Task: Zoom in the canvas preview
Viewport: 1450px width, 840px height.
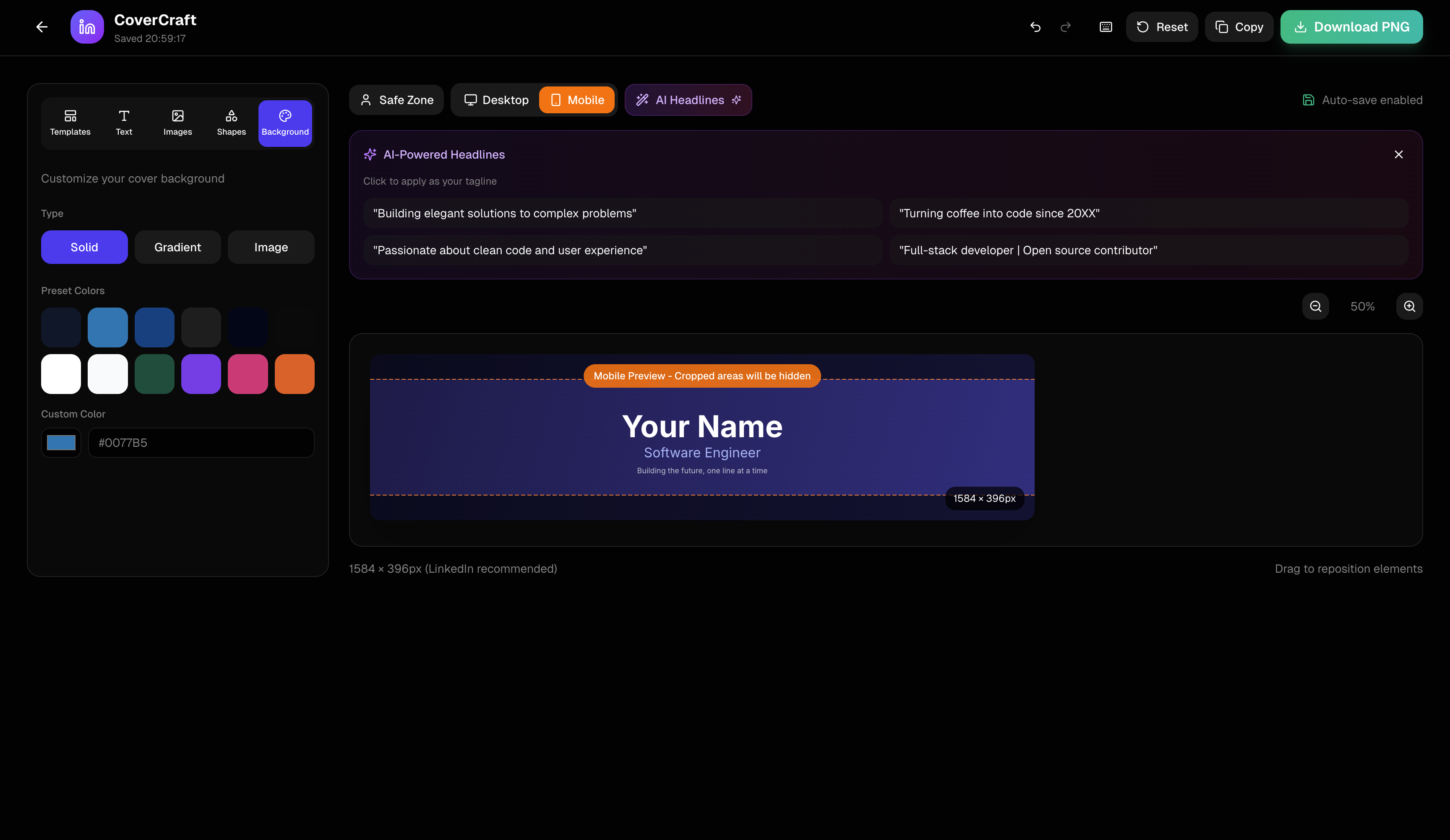Action: (1409, 306)
